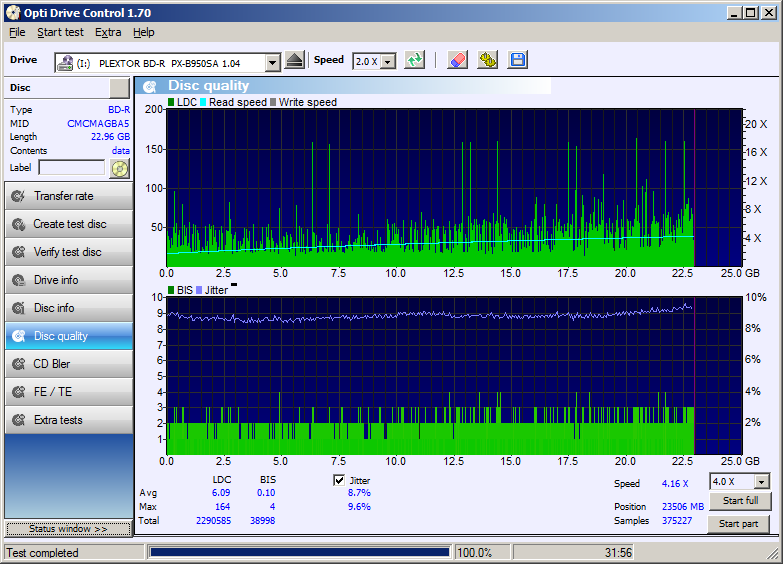Open the Start test menu
Viewport: 783px width, 564px height.
pos(60,32)
